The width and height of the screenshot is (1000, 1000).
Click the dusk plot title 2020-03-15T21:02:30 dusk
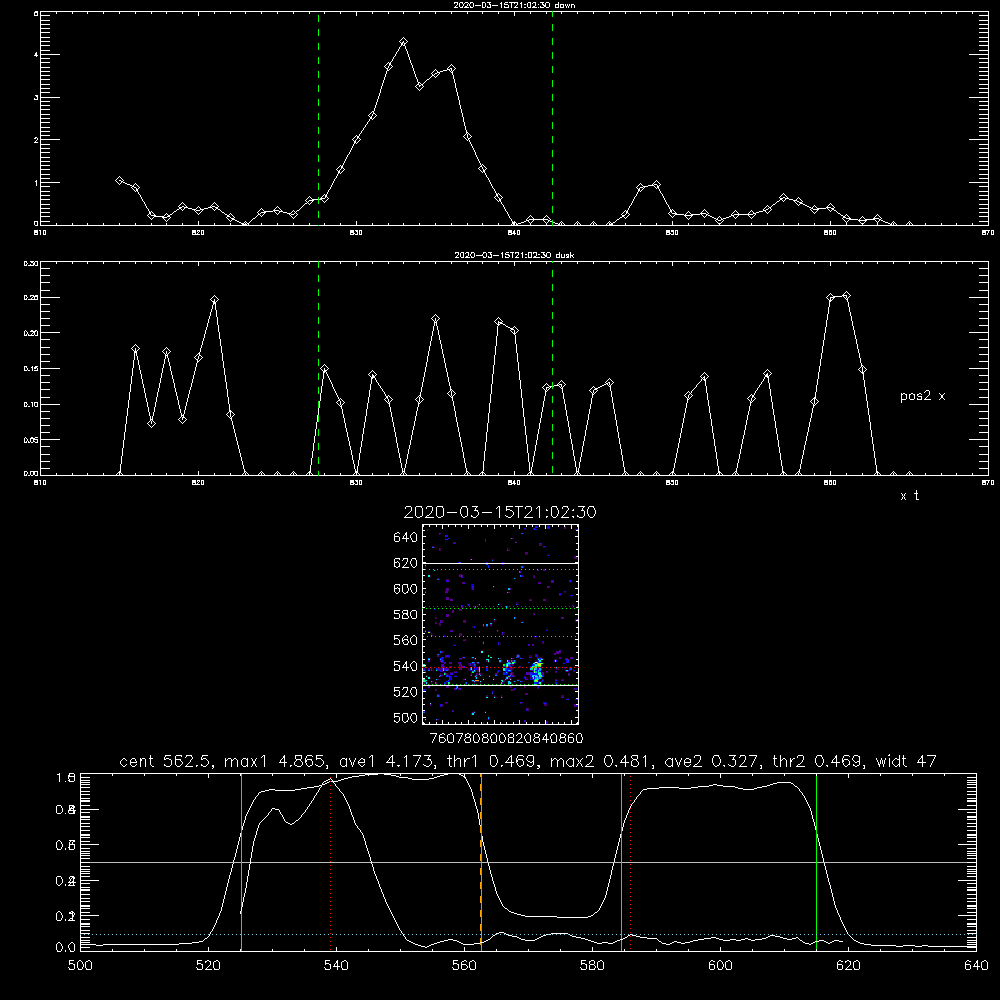pos(514,254)
